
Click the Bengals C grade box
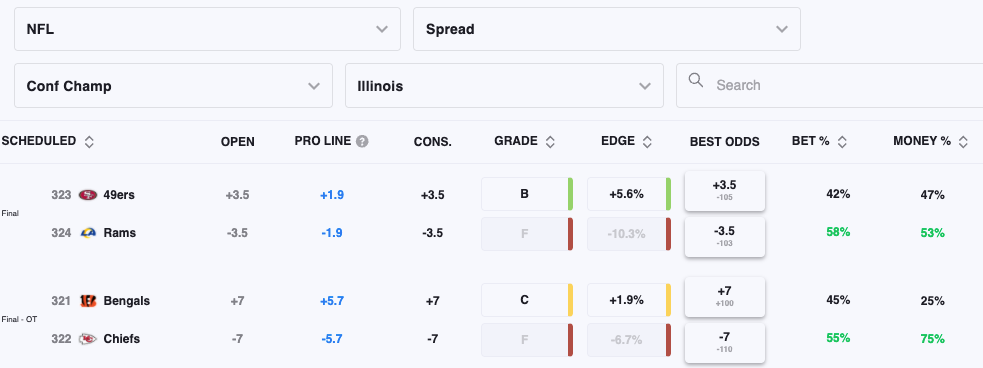pos(527,300)
